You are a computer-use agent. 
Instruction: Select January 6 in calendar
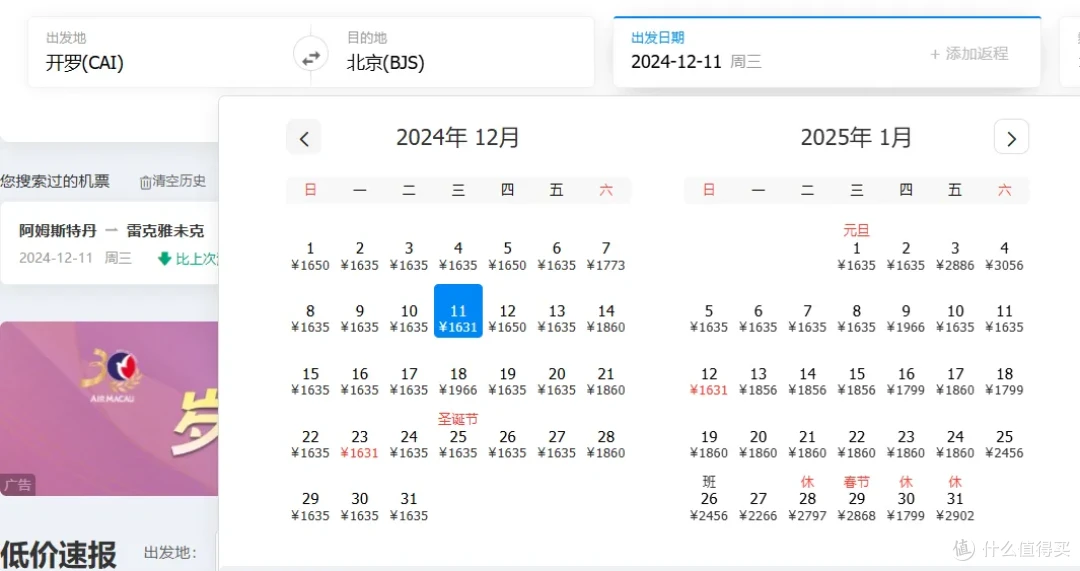click(758, 319)
